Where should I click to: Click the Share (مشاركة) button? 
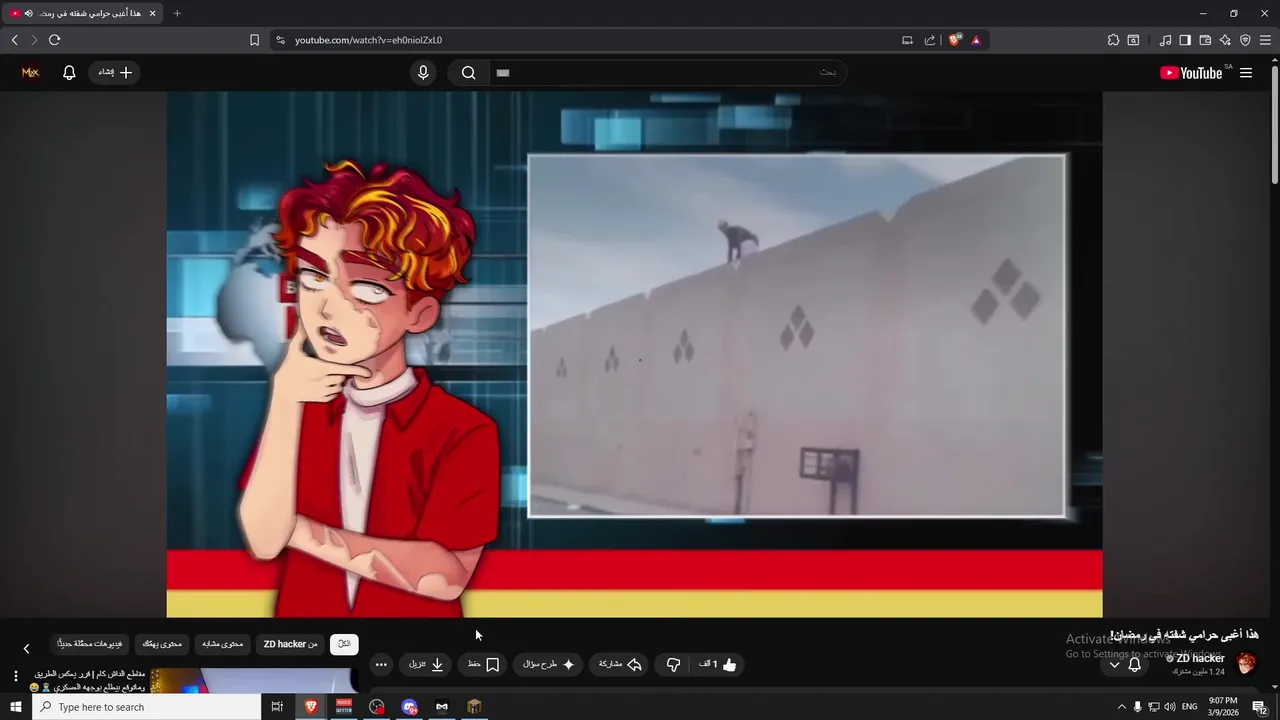pyautogui.click(x=620, y=664)
